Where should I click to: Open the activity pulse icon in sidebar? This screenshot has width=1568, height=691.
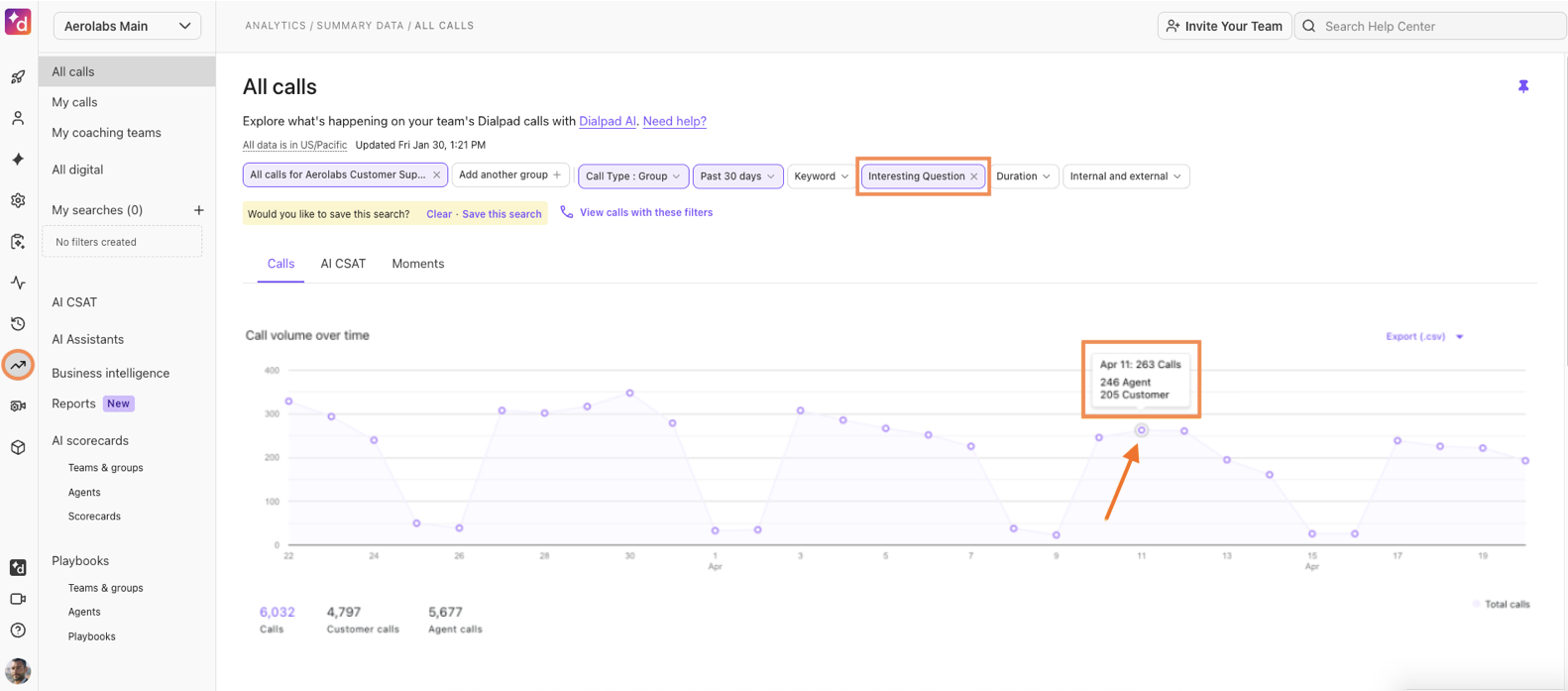click(18, 283)
